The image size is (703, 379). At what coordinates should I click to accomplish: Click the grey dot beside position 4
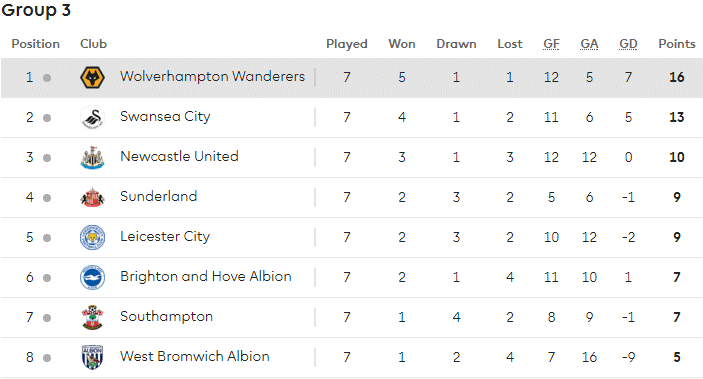(47, 198)
